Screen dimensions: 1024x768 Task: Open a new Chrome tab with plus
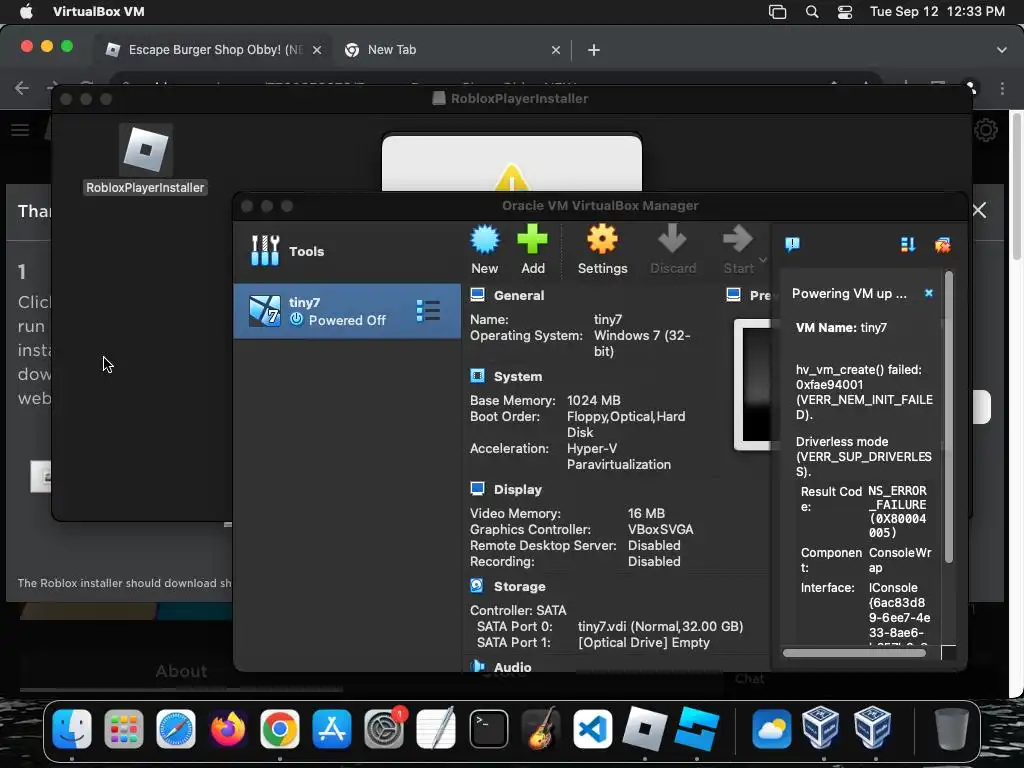[x=594, y=50]
